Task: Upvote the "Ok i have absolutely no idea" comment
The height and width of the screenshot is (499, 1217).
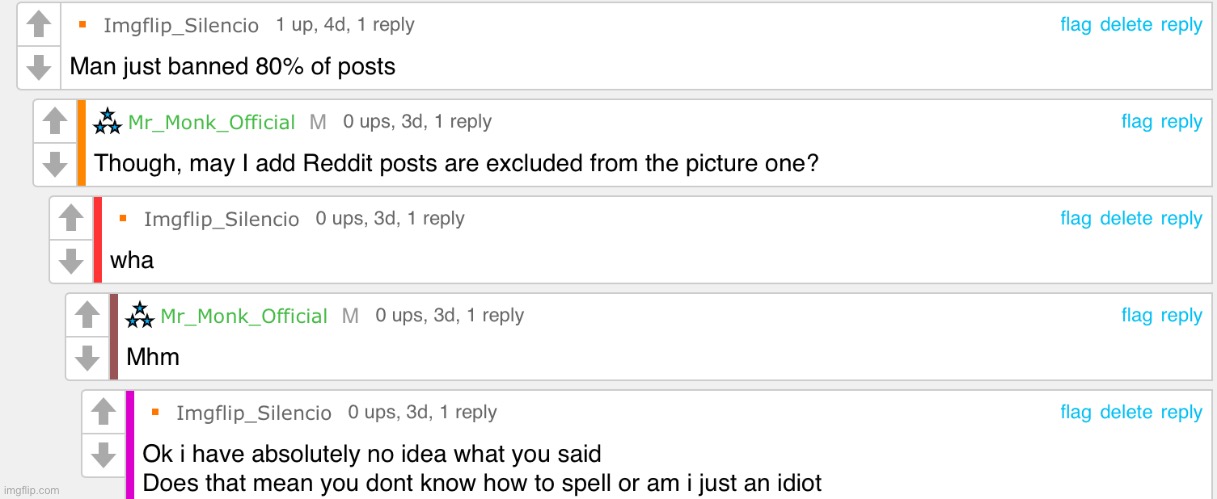Action: (103, 413)
